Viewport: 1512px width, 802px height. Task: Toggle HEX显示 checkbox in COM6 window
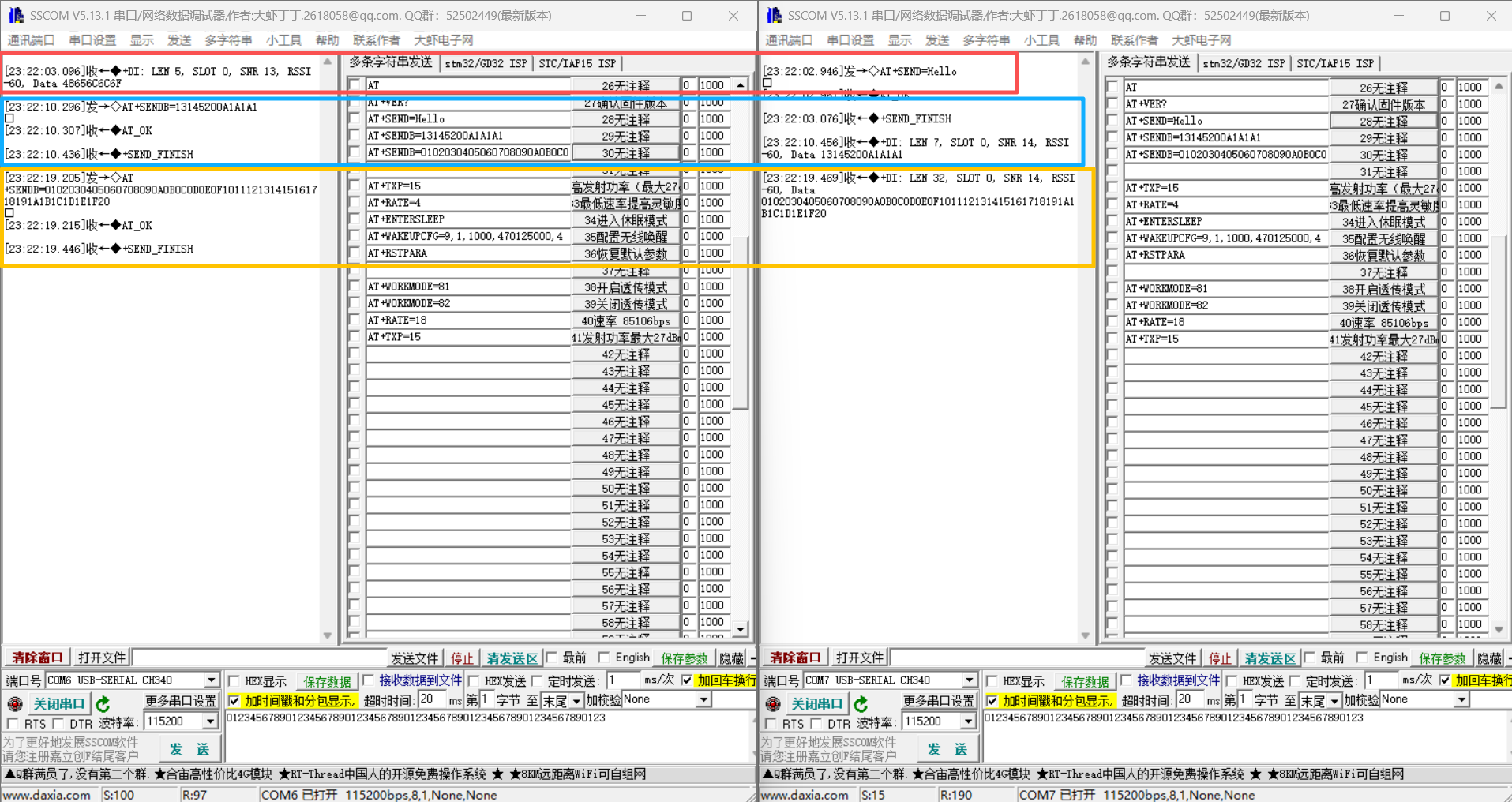[x=234, y=680]
